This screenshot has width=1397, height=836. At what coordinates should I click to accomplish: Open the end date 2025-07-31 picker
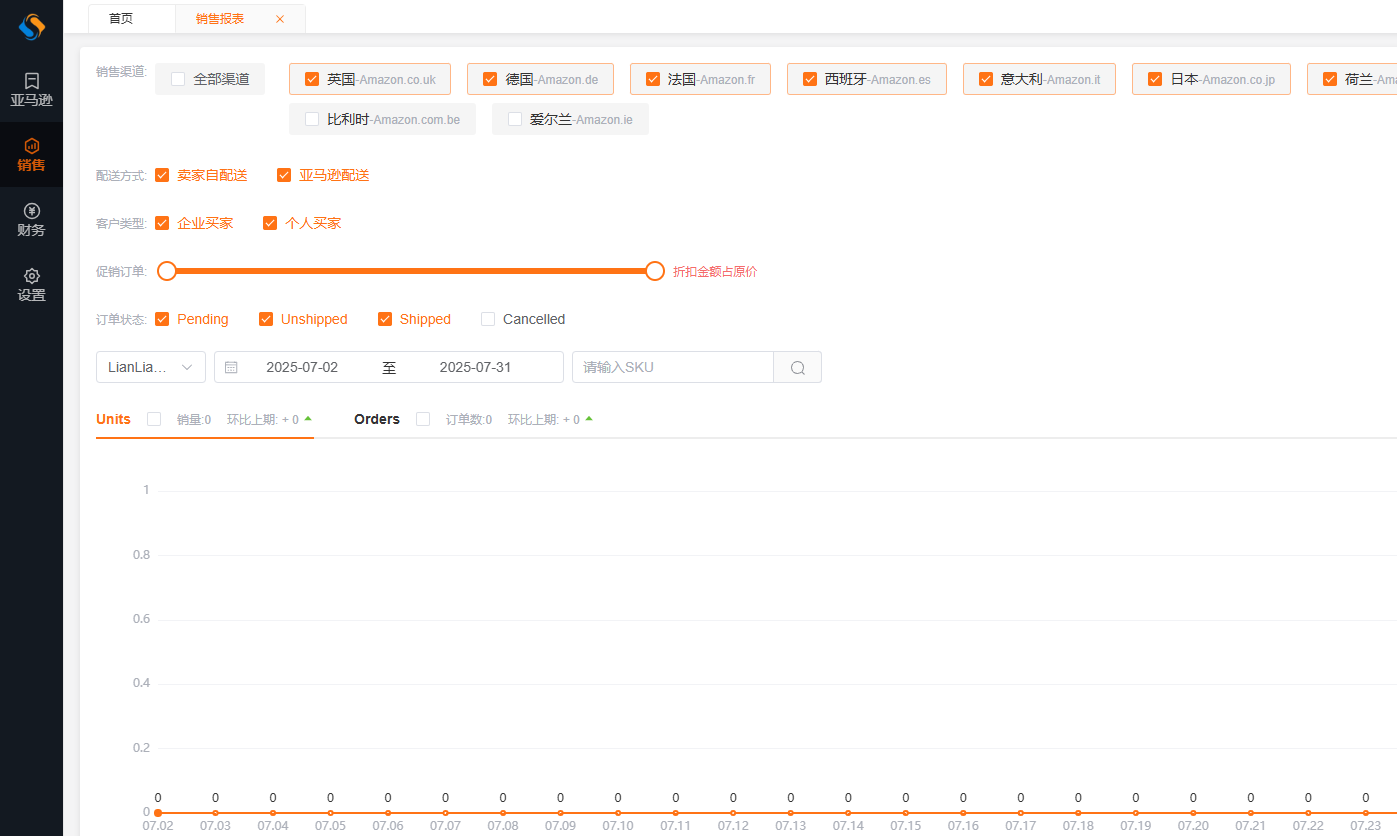click(475, 367)
